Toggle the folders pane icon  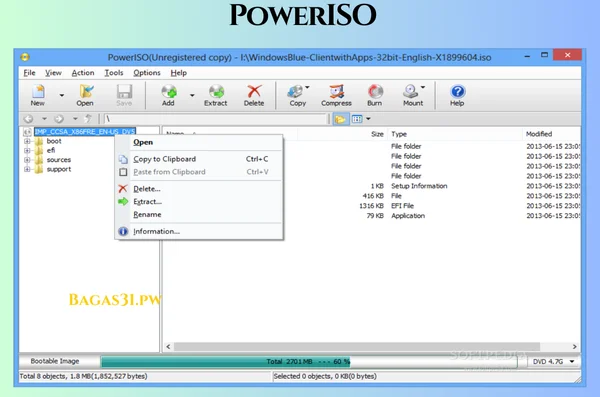click(340, 119)
